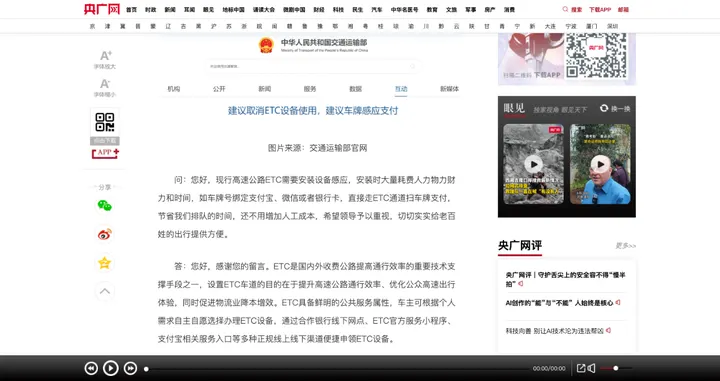This screenshot has width=720, height=381.
Task: Click the red APP+ icon
Action: click(105, 153)
